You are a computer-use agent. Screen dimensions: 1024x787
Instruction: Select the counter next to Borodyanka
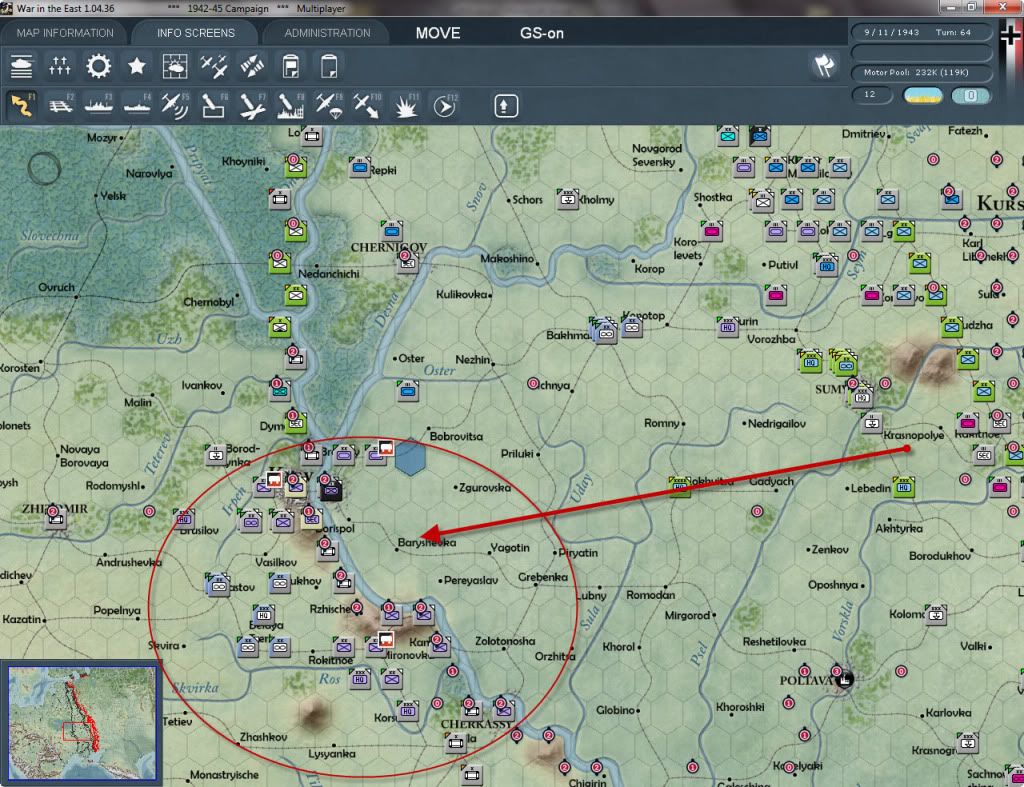click(216, 455)
